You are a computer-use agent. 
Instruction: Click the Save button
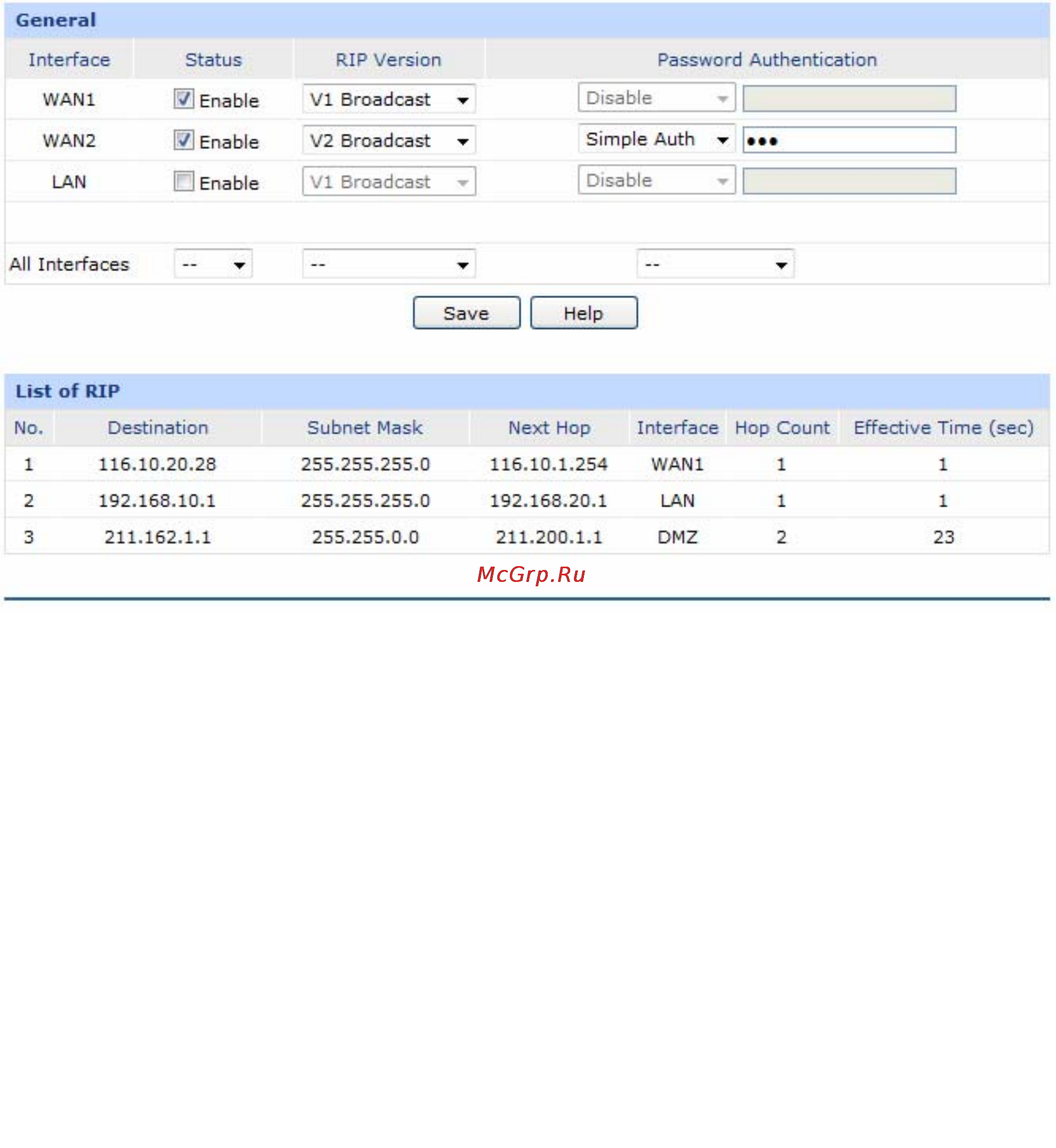coord(467,313)
